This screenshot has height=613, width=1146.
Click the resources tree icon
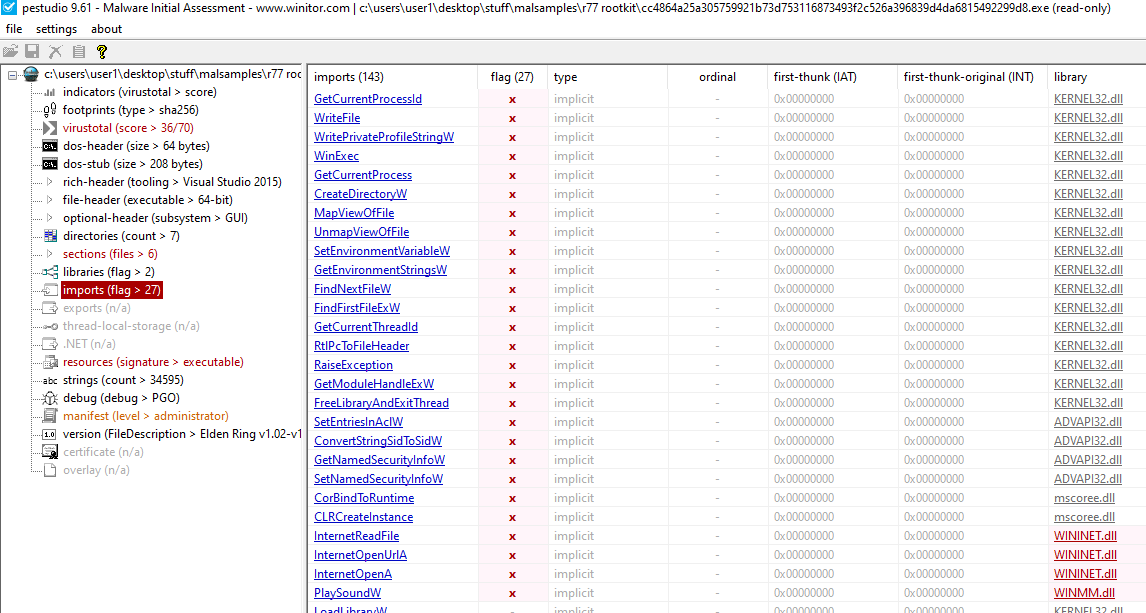[50, 362]
